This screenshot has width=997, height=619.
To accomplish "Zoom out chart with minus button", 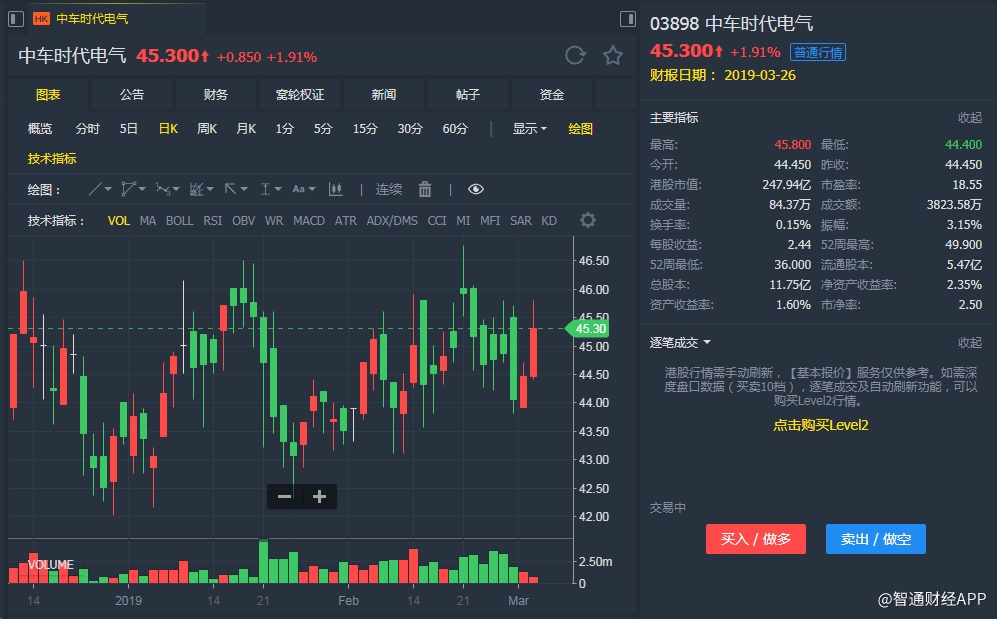I will (284, 496).
